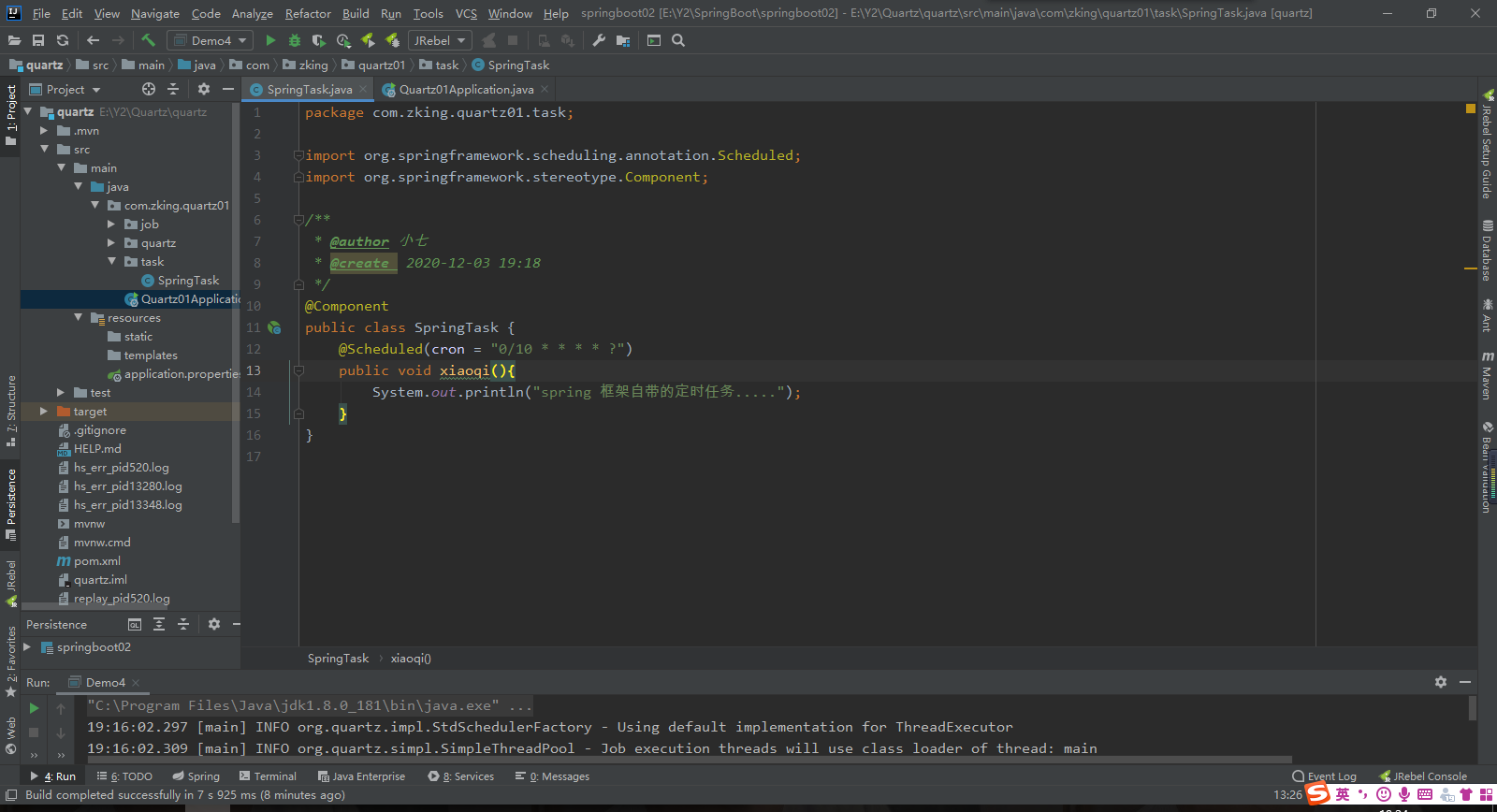Select the SpringTask.java editor tab
Screen dimensions: 1497x812
[x=309, y=89]
